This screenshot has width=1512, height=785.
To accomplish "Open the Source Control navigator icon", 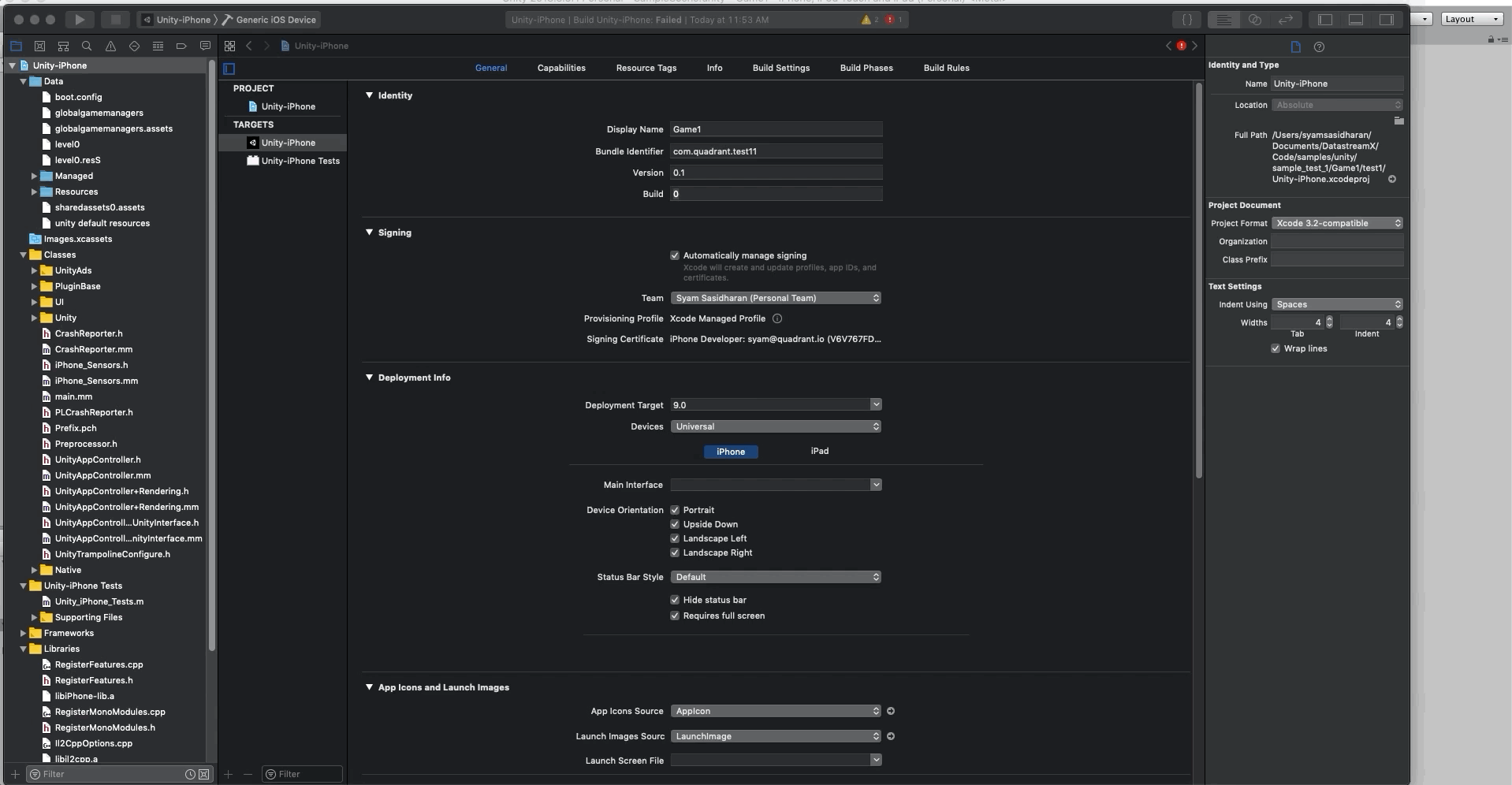I will tap(39, 46).
